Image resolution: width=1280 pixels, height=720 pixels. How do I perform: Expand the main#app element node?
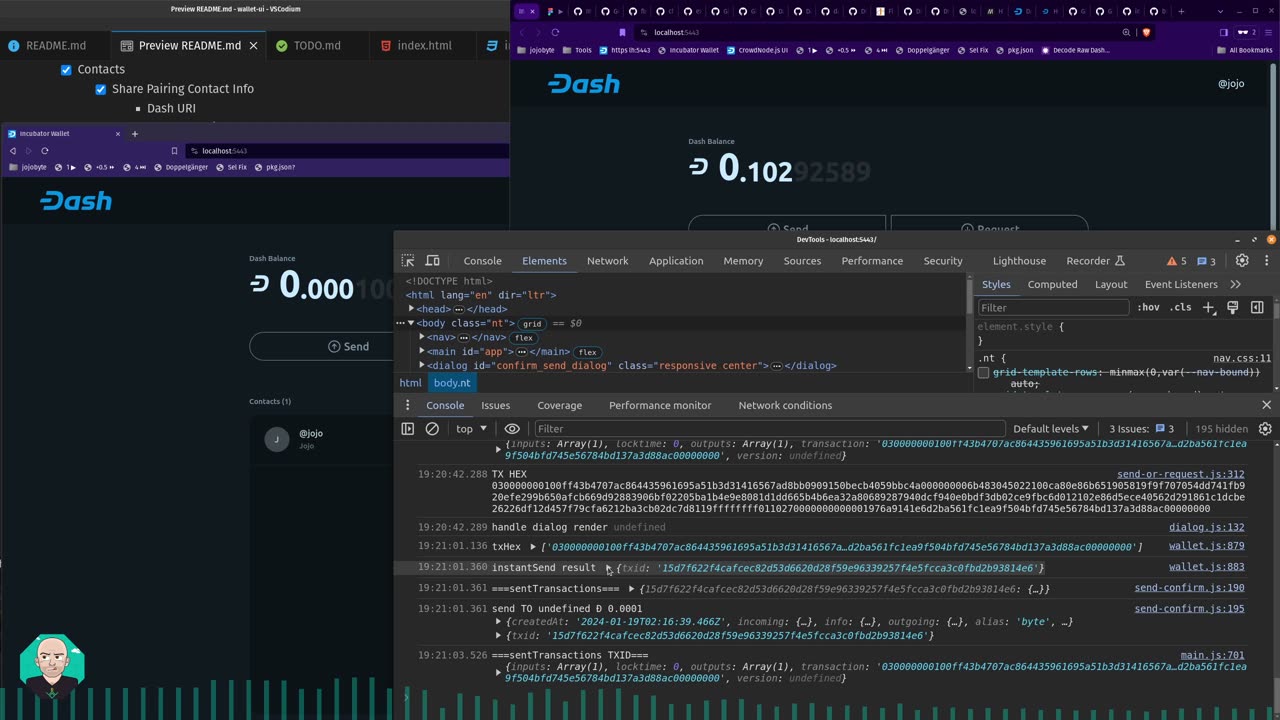422,351
